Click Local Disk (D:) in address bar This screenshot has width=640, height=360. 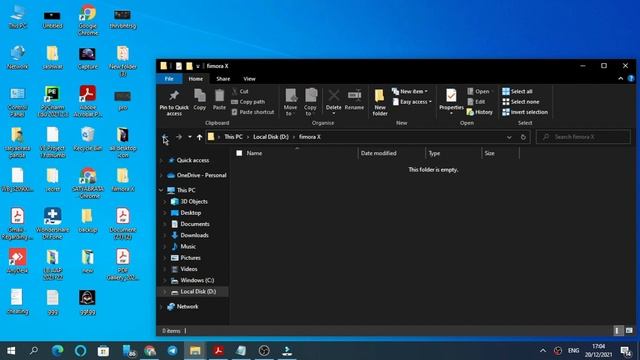[x=271, y=137]
